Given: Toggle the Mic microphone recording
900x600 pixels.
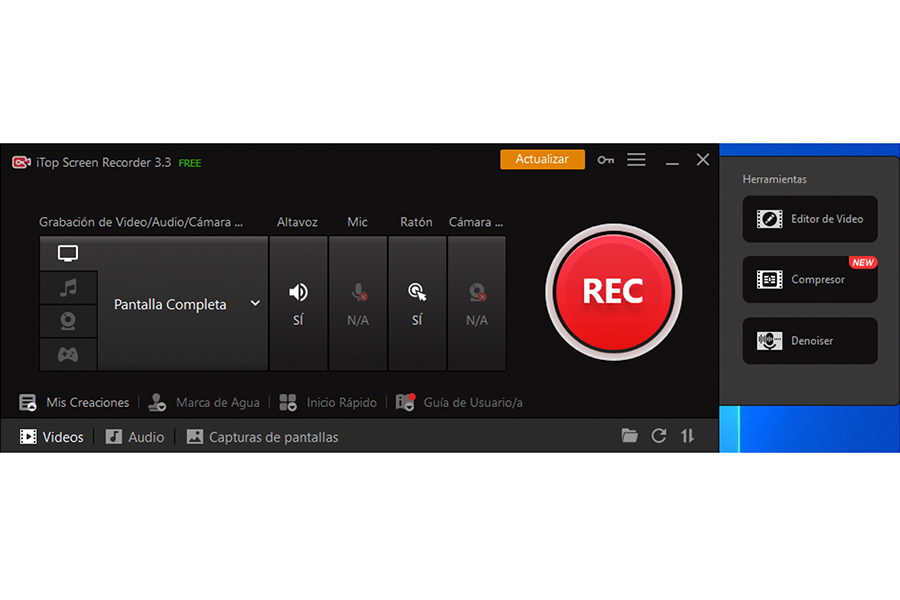Looking at the screenshot, I should pyautogui.click(x=358, y=303).
